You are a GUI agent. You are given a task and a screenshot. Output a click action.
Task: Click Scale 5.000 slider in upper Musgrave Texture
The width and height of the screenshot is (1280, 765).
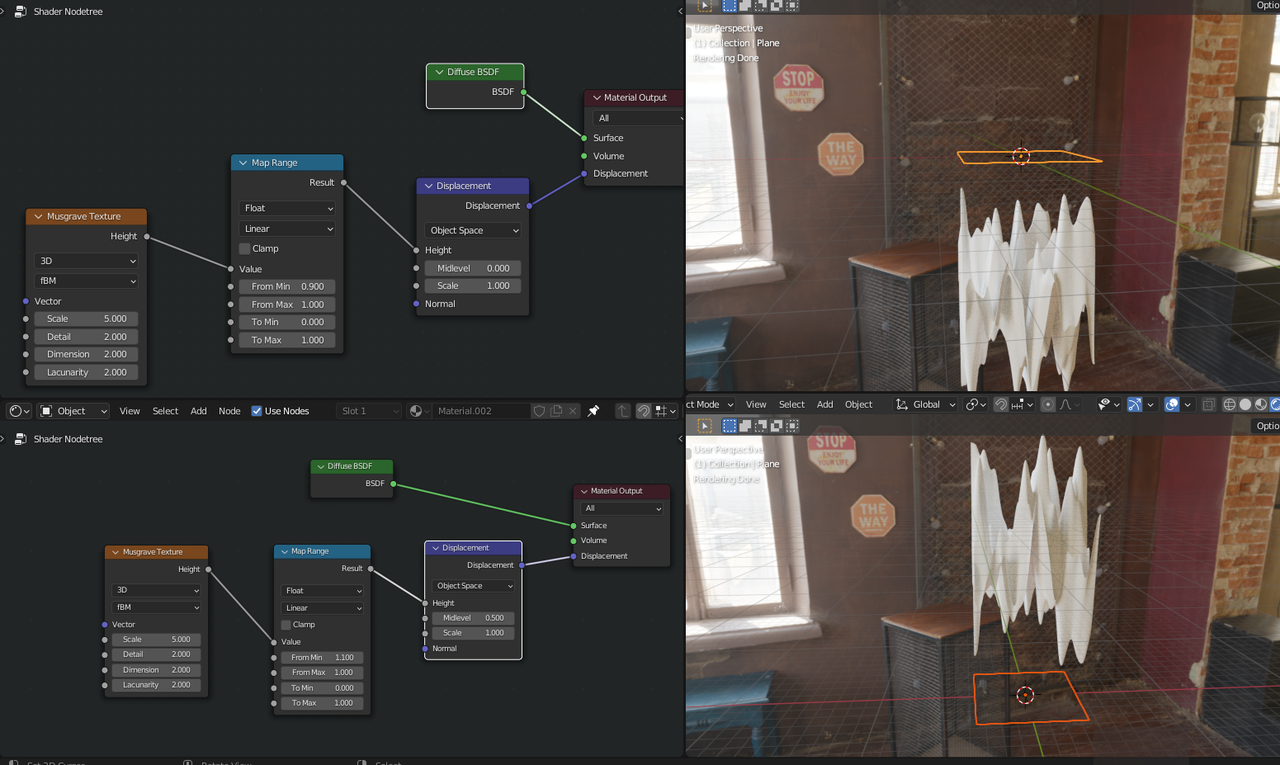tap(86, 319)
